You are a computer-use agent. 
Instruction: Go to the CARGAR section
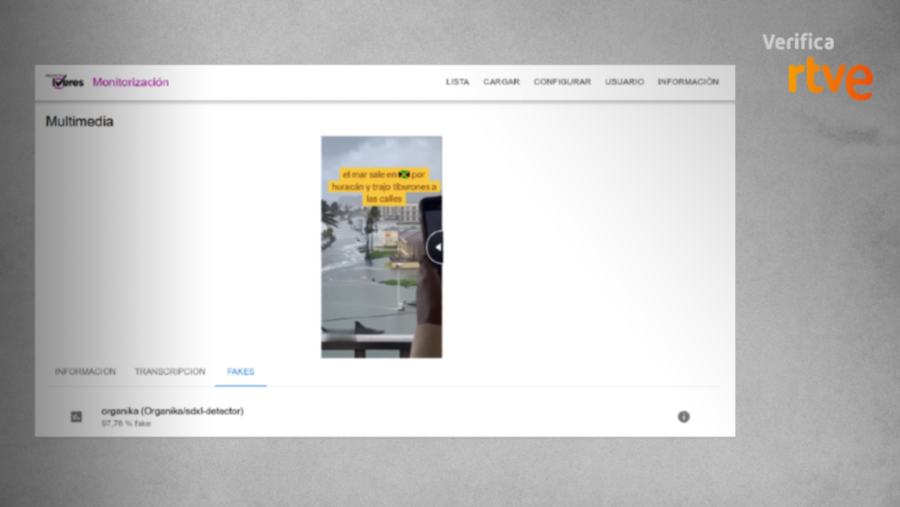point(501,82)
